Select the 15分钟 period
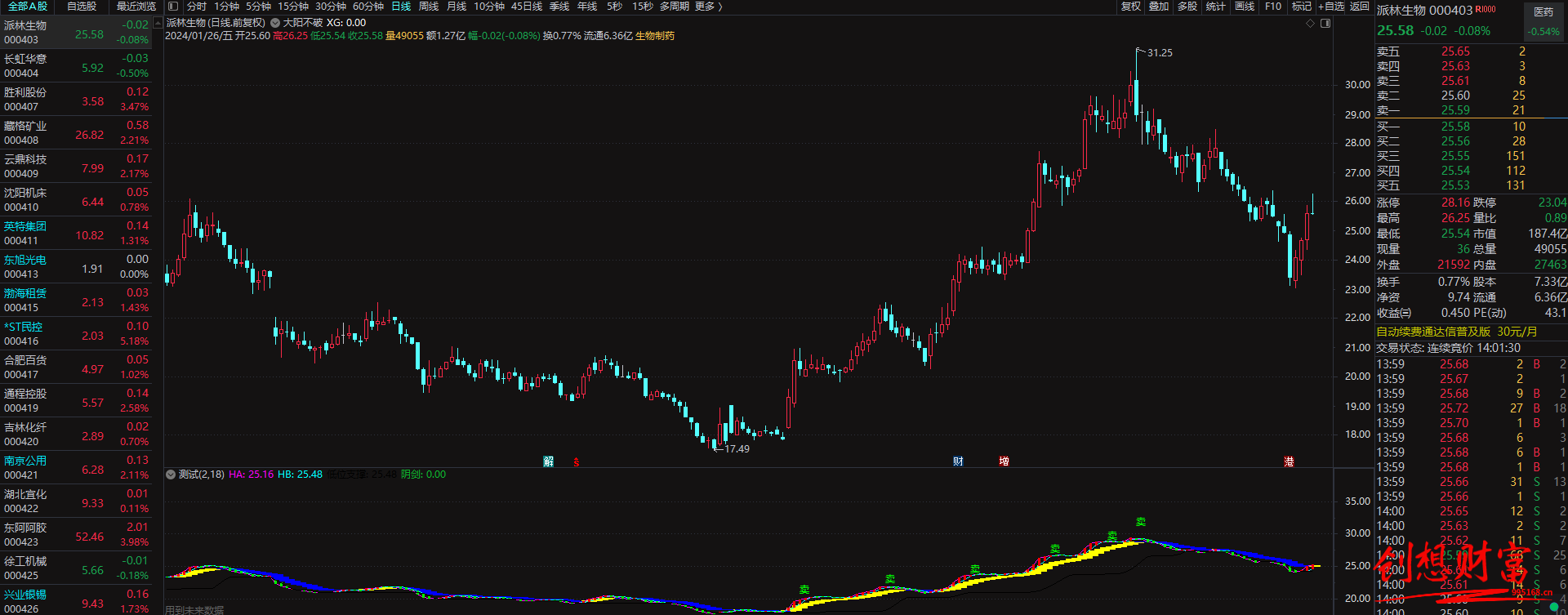 (293, 7)
